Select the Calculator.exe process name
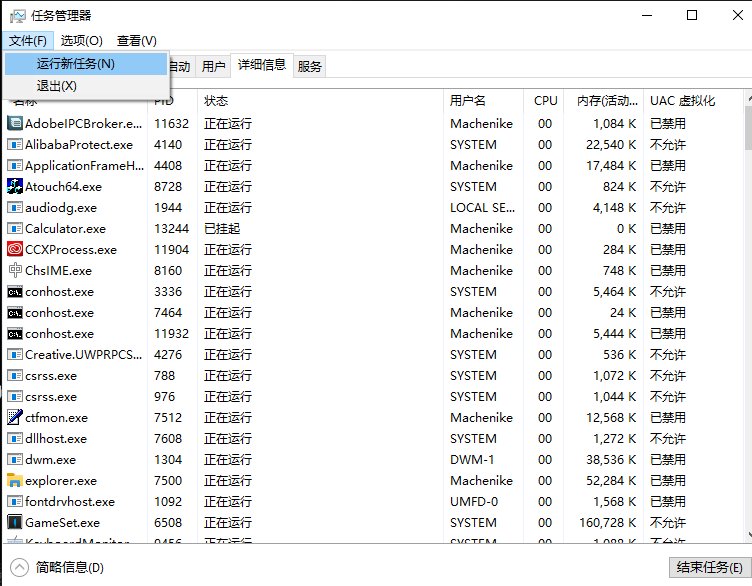Viewport: 752px width, 586px height. coord(65,229)
